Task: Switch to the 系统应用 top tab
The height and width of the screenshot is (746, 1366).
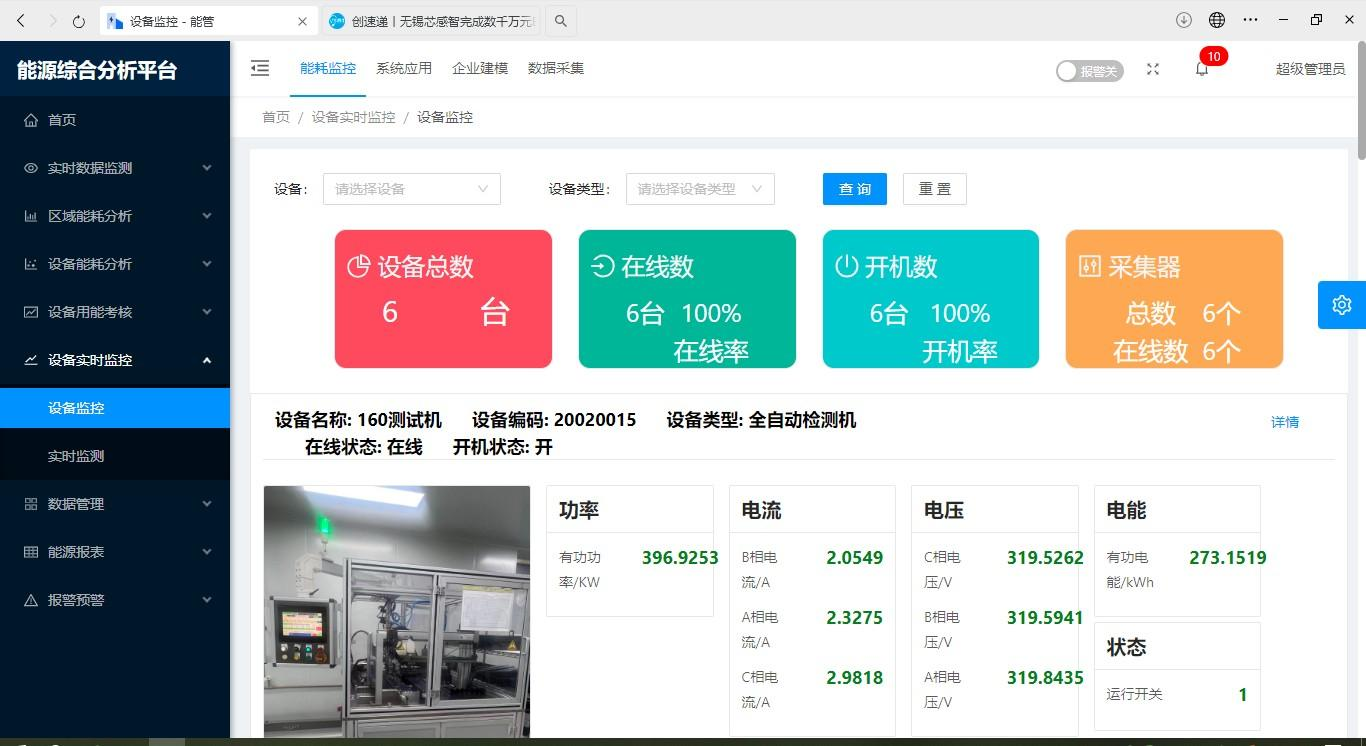Action: pos(404,68)
